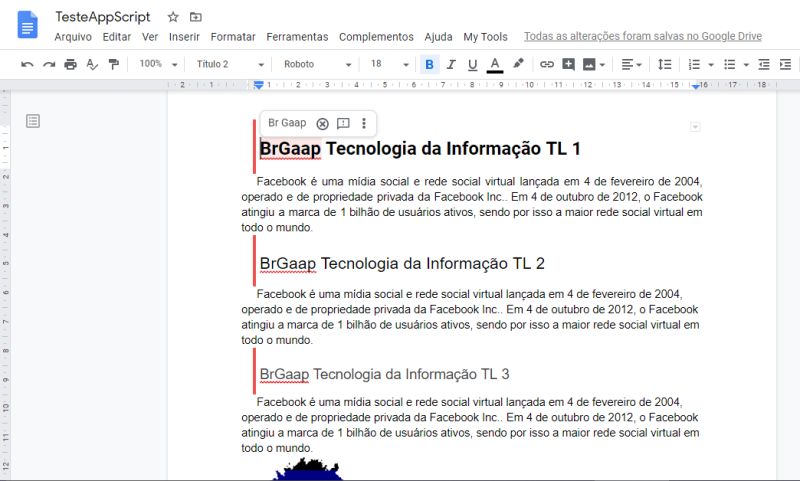Open the Formatar menu
Image resolution: width=800 pixels, height=481 pixels.
[x=233, y=37]
